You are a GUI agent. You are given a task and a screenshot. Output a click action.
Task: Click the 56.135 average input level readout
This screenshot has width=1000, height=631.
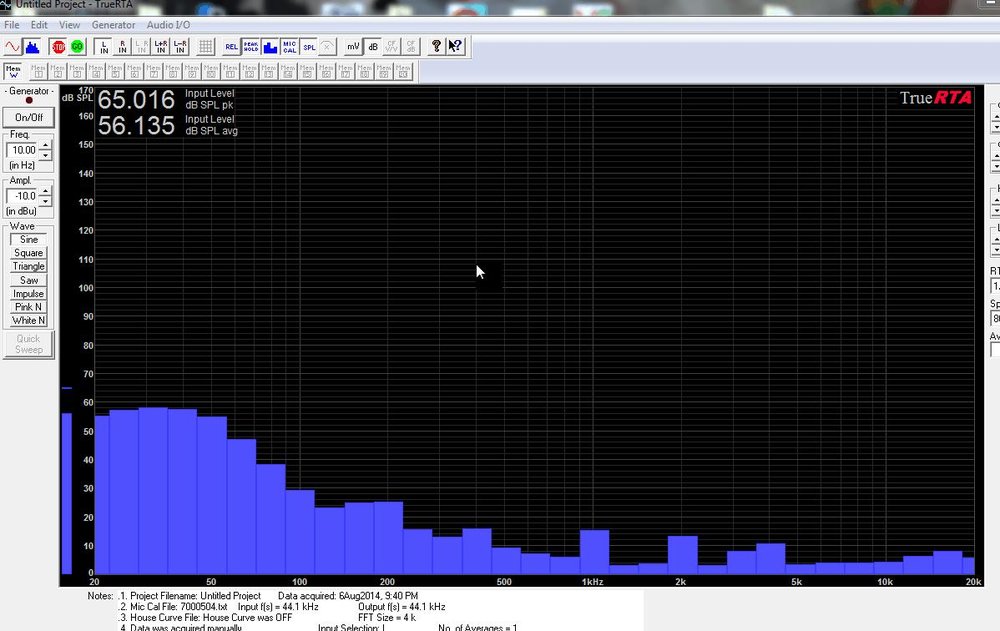pyautogui.click(x=136, y=126)
